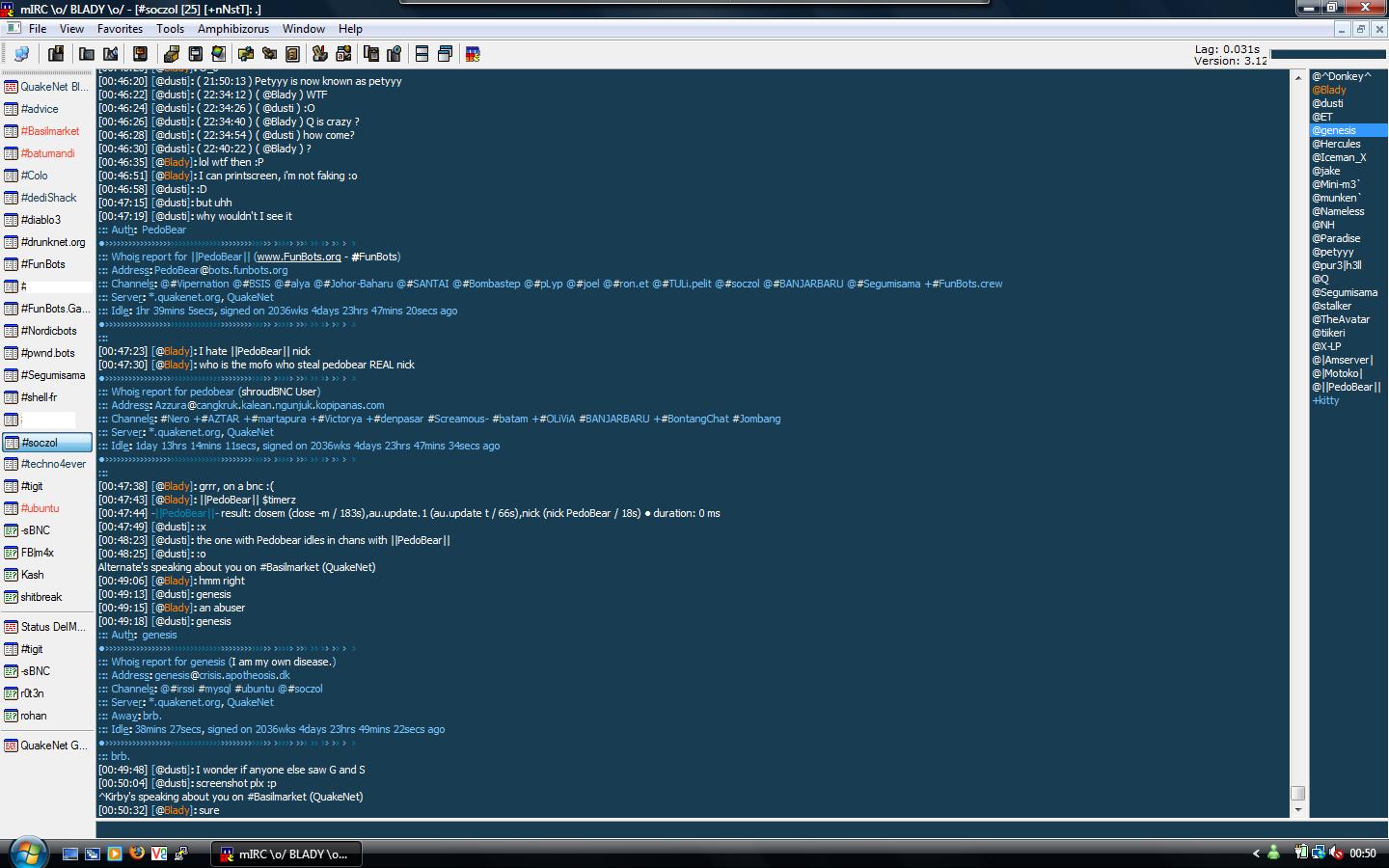
Task: Switch to the #Basilmarket channel window
Action: coord(47,131)
